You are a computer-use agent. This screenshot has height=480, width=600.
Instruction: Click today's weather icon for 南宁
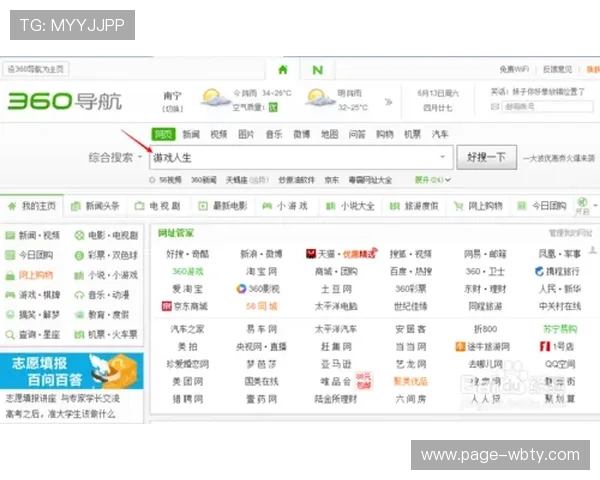click(x=214, y=98)
